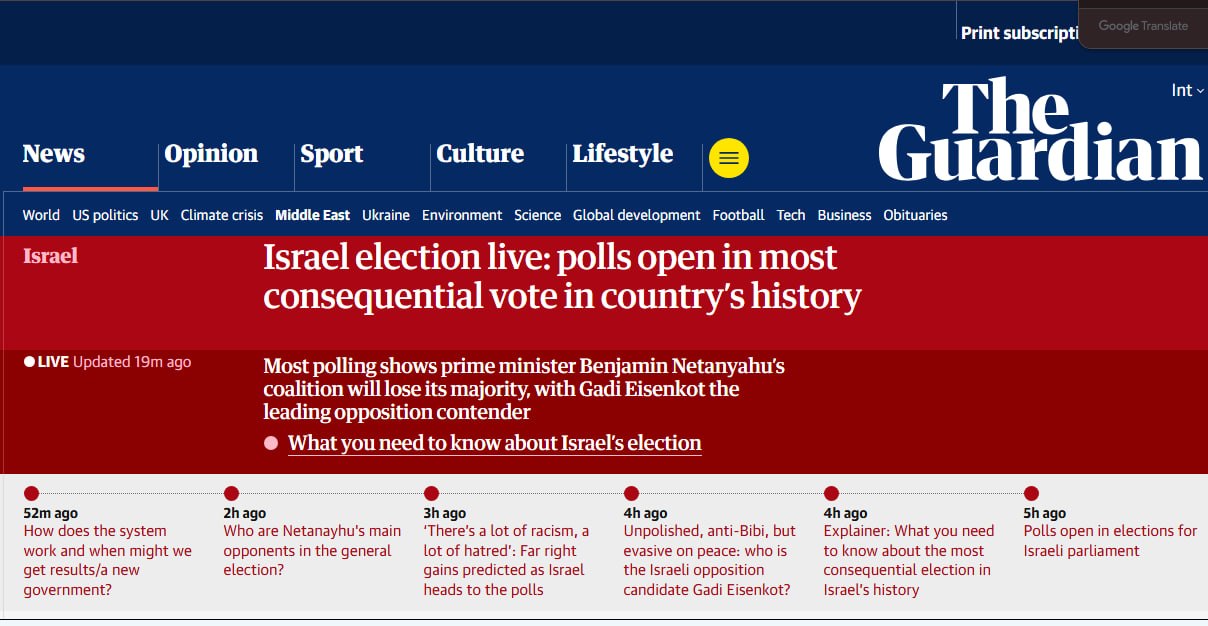Open What you need to know link
This screenshot has width=1208, height=626.
[x=495, y=443]
